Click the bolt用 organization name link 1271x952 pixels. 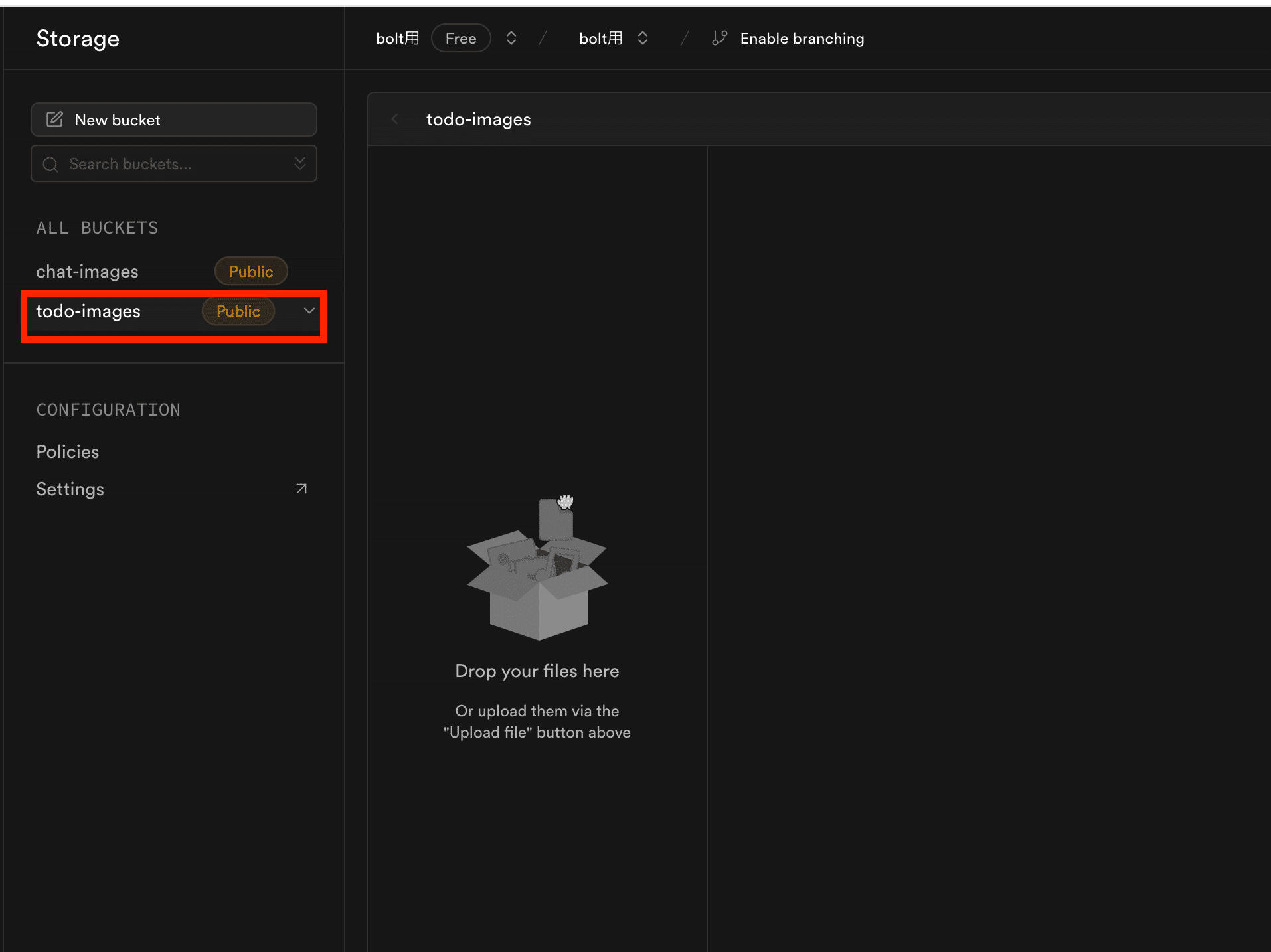pos(397,39)
